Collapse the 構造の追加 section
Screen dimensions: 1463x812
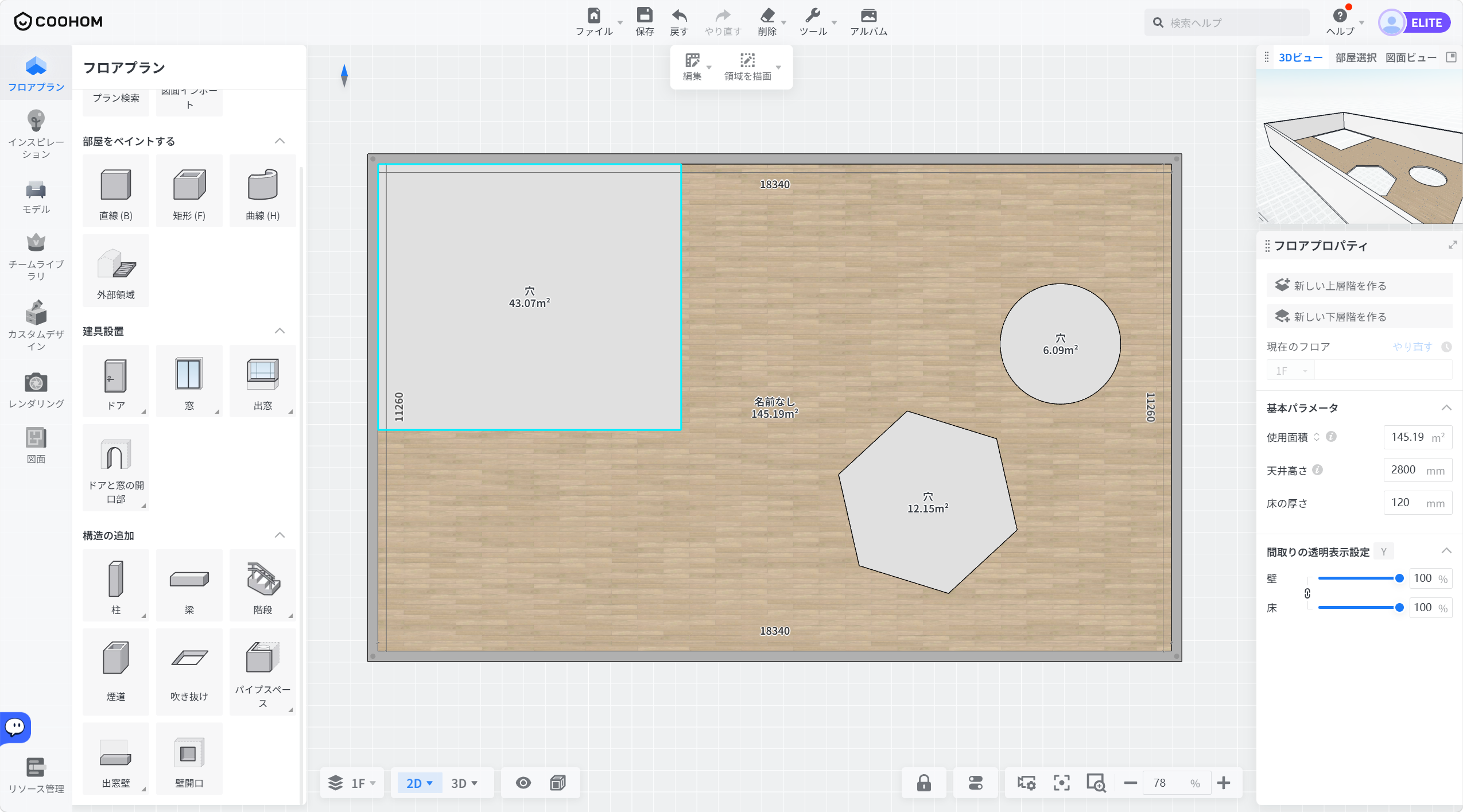coord(280,535)
